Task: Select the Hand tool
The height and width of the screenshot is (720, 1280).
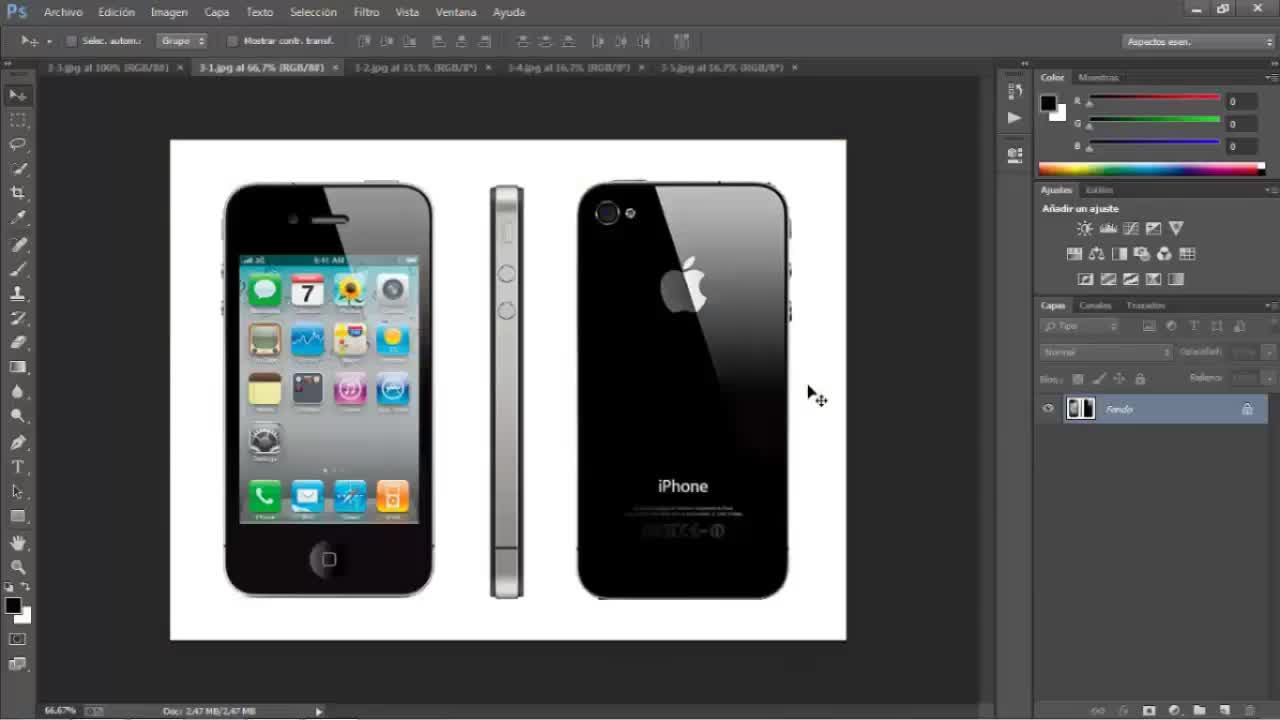Action: (x=18, y=543)
